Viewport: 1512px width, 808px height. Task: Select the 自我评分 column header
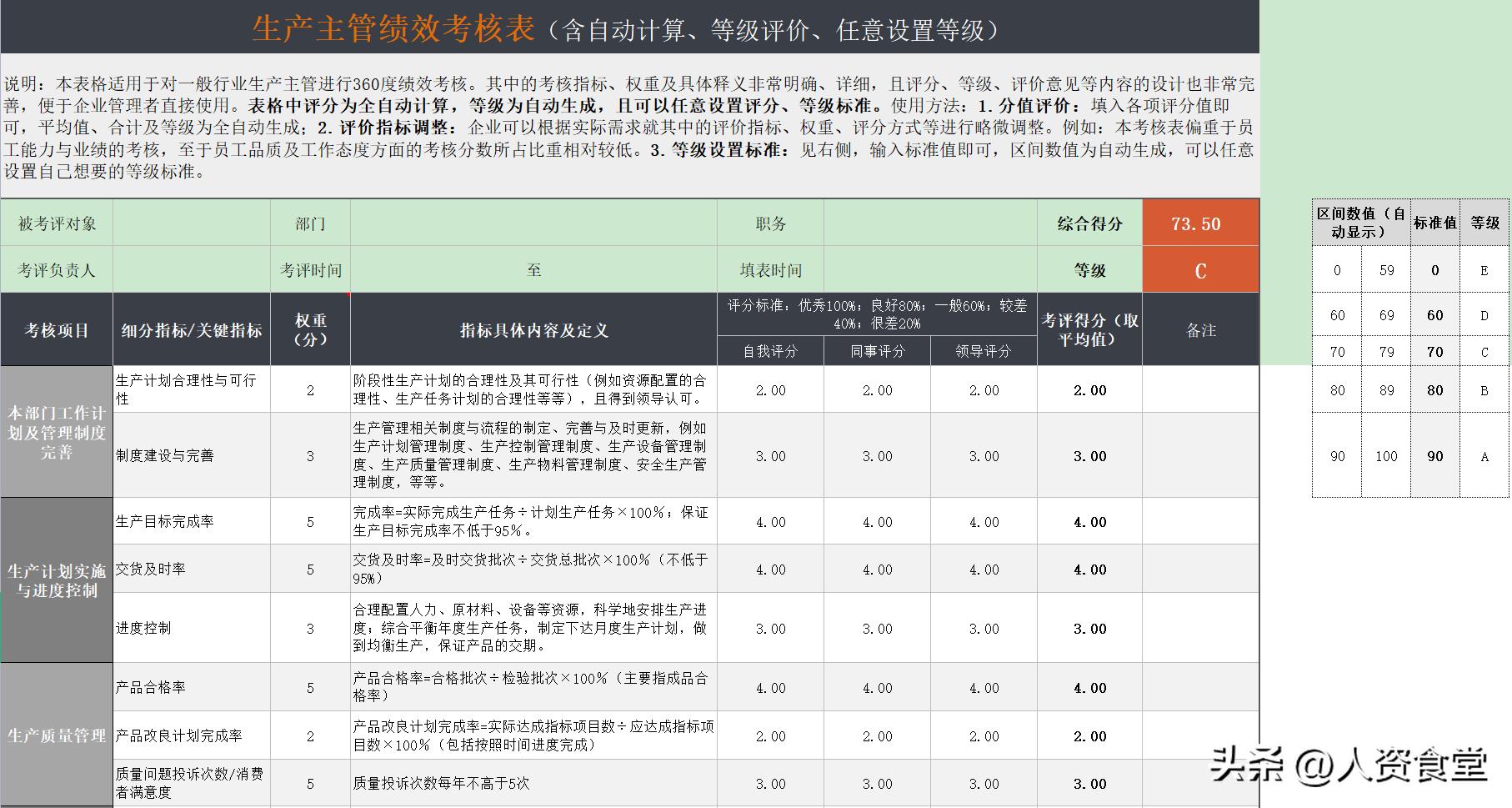[x=771, y=351]
